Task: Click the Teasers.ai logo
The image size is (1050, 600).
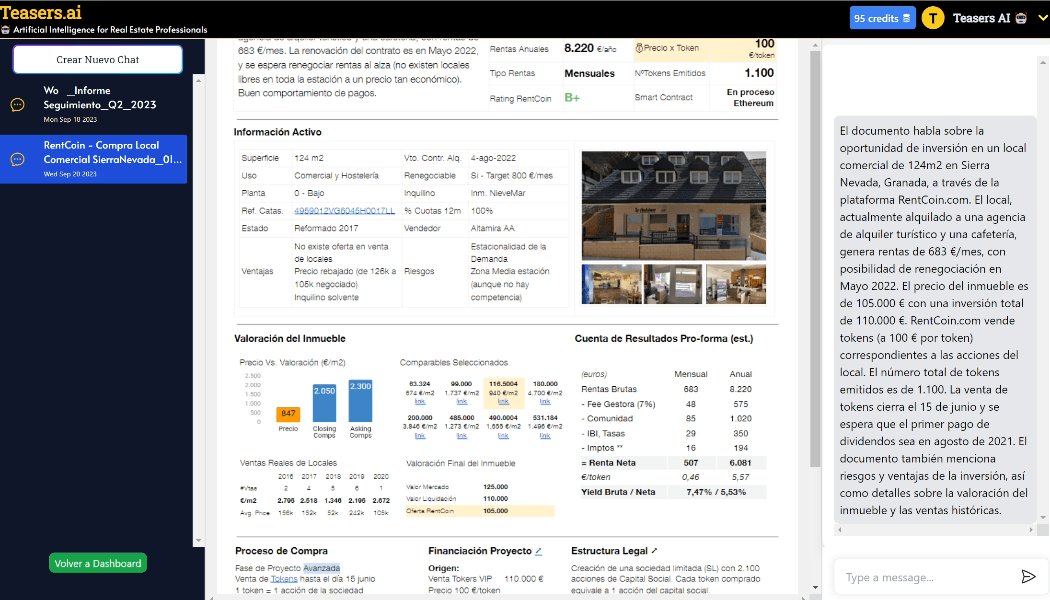Action: point(42,13)
